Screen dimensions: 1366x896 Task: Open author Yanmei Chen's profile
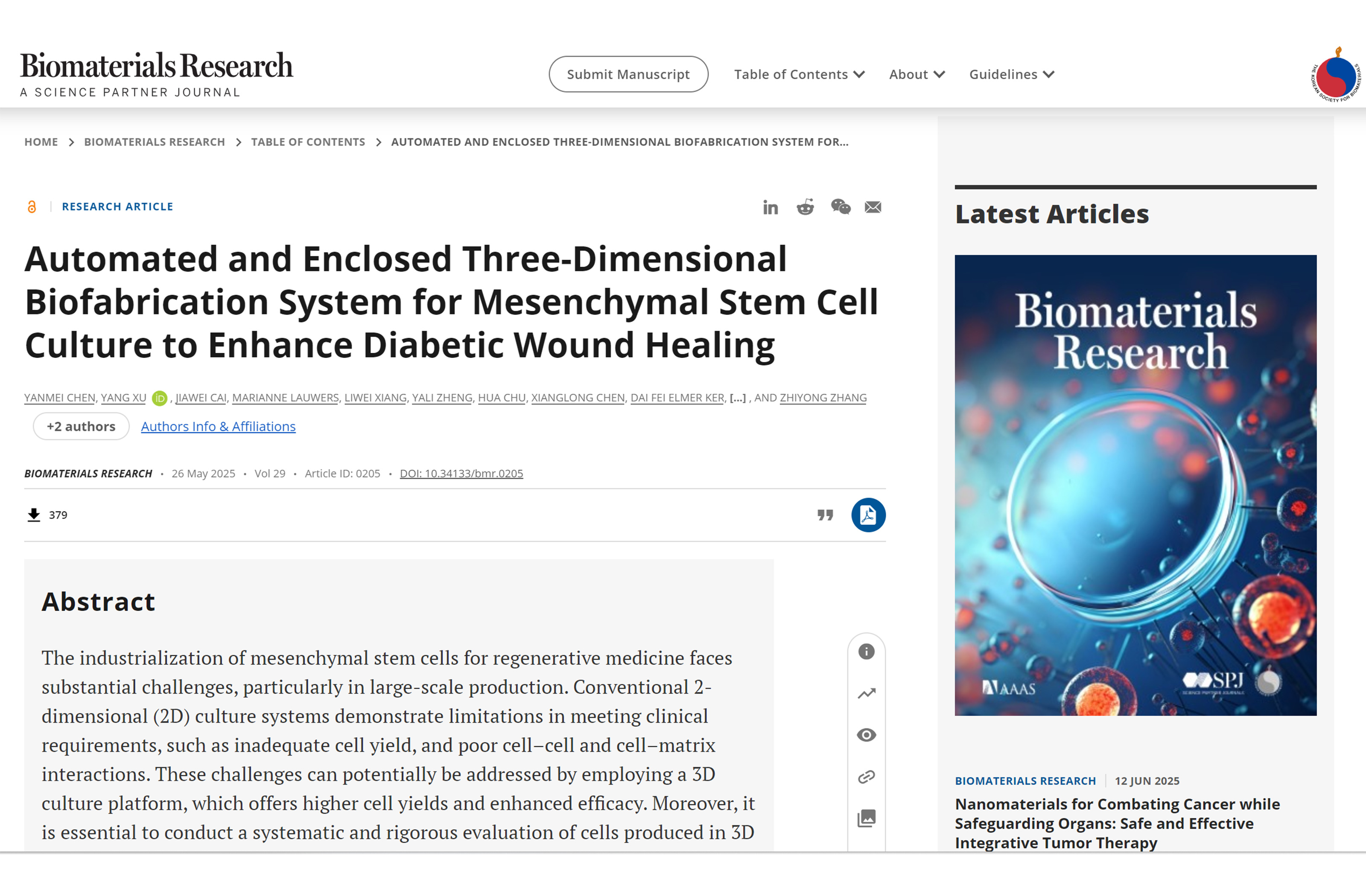click(60, 398)
